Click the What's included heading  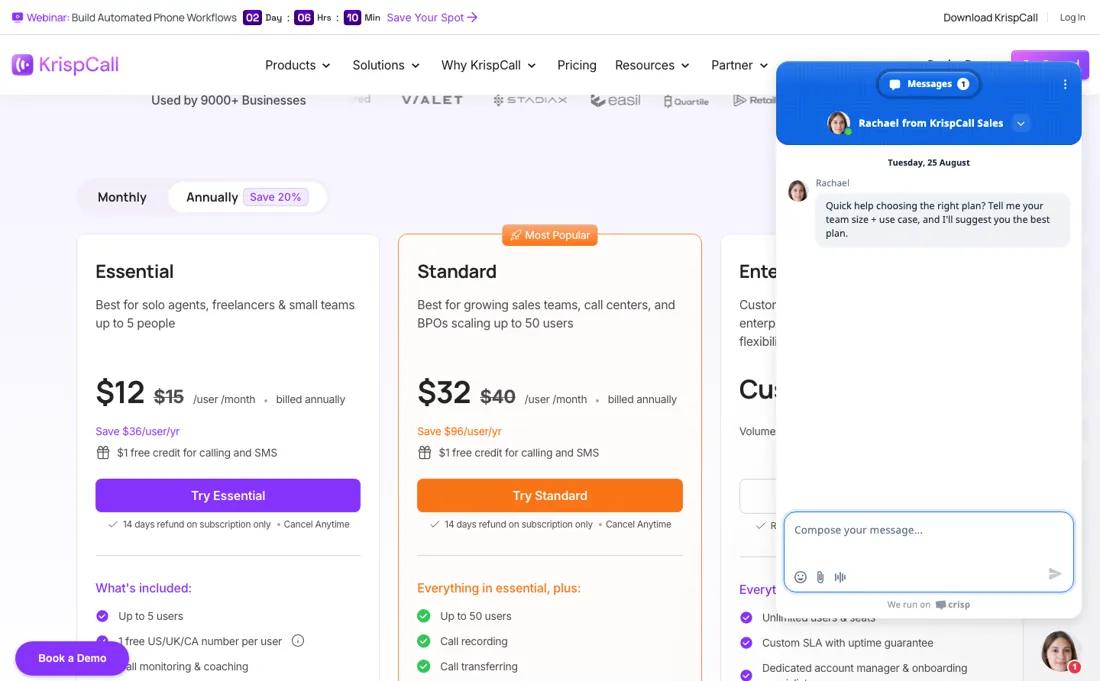tap(143, 588)
